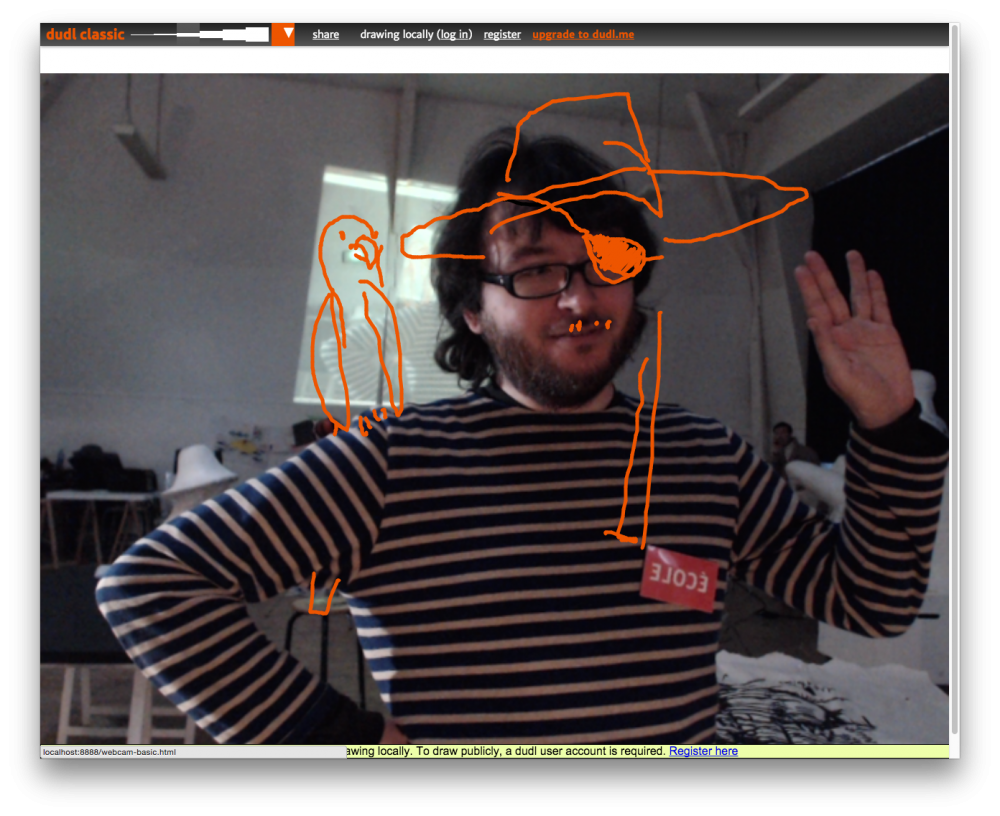Image resolution: width=1000 pixels, height=816 pixels.
Task: Select the second thinnest brush size
Action: (x=165, y=34)
